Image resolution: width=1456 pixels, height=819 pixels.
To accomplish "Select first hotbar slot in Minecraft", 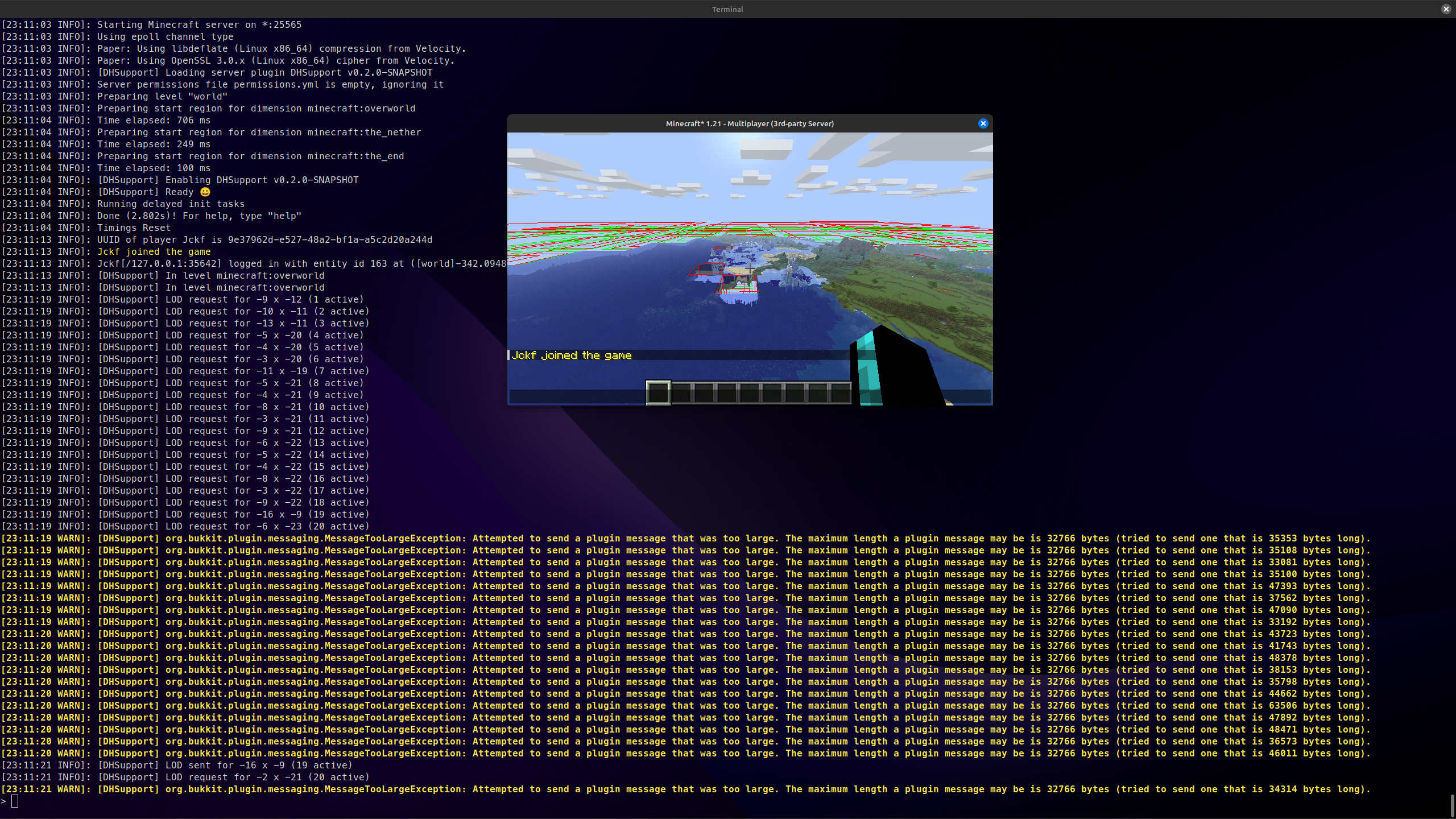I will [658, 392].
